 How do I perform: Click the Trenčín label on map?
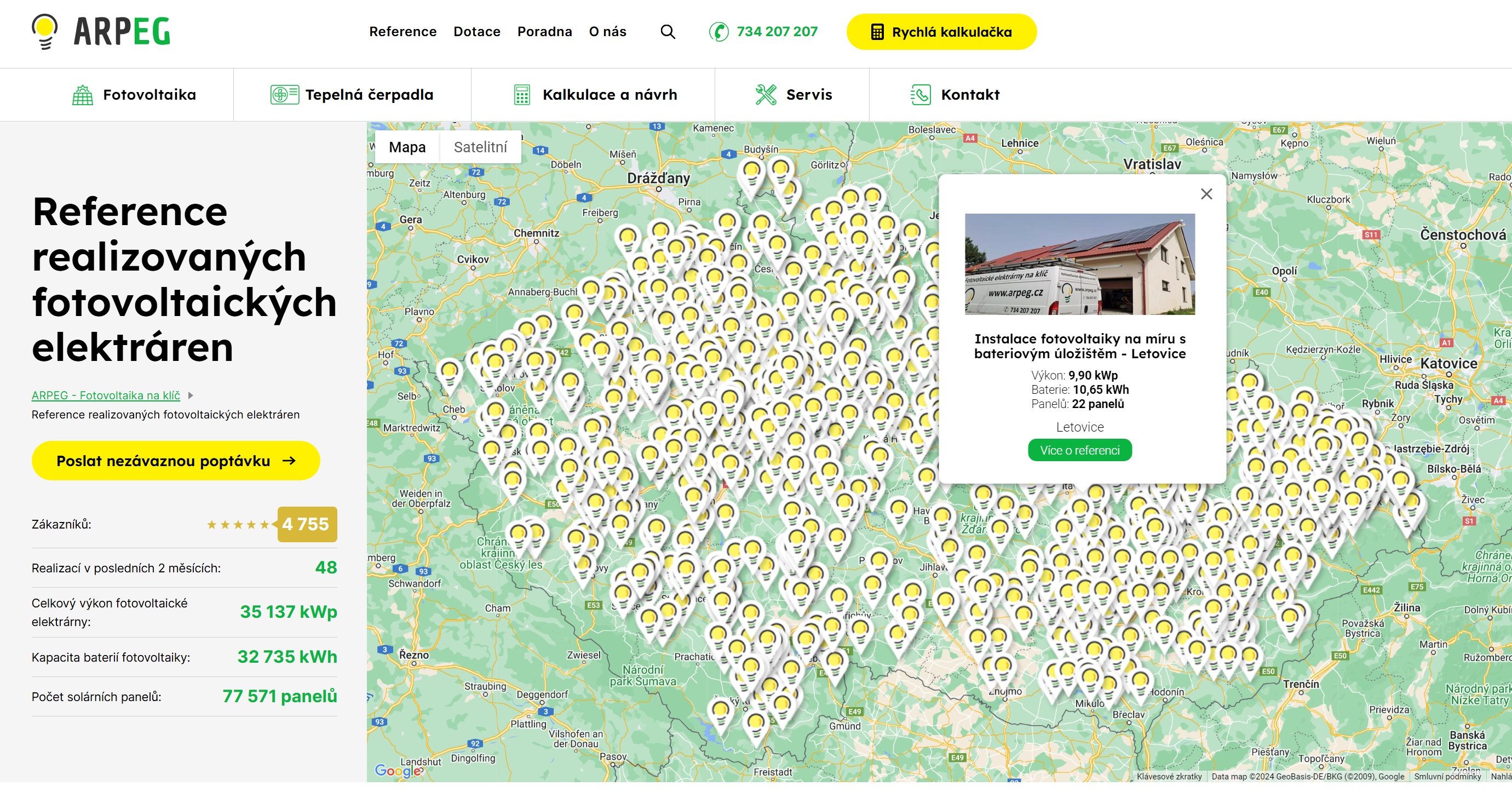coord(1301,684)
